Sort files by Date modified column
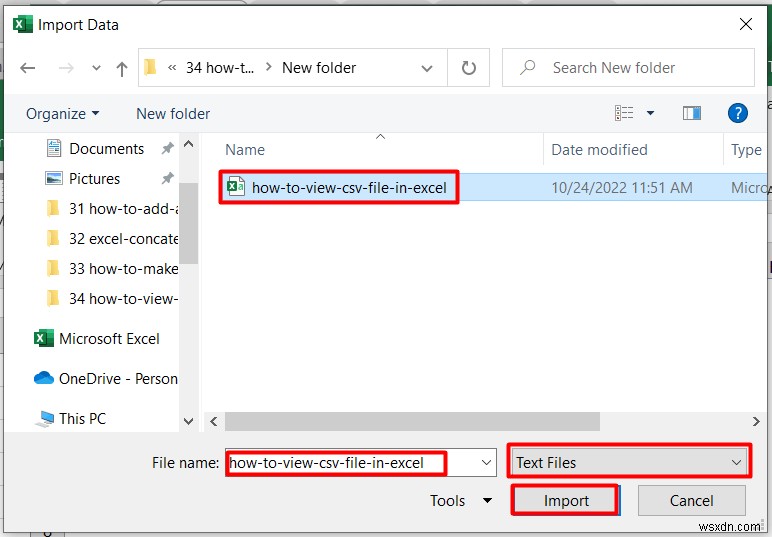The image size is (772, 537). [599, 150]
